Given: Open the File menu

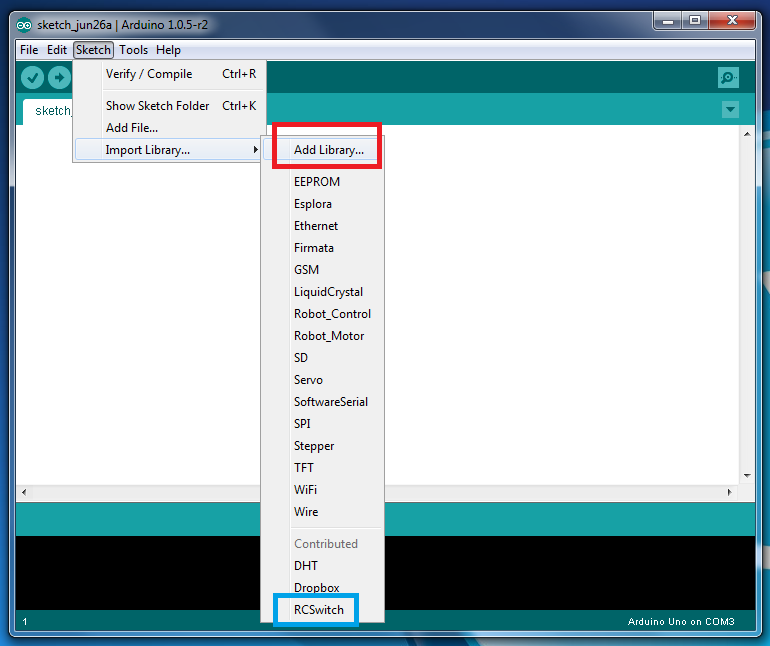Looking at the screenshot, I should point(29,50).
